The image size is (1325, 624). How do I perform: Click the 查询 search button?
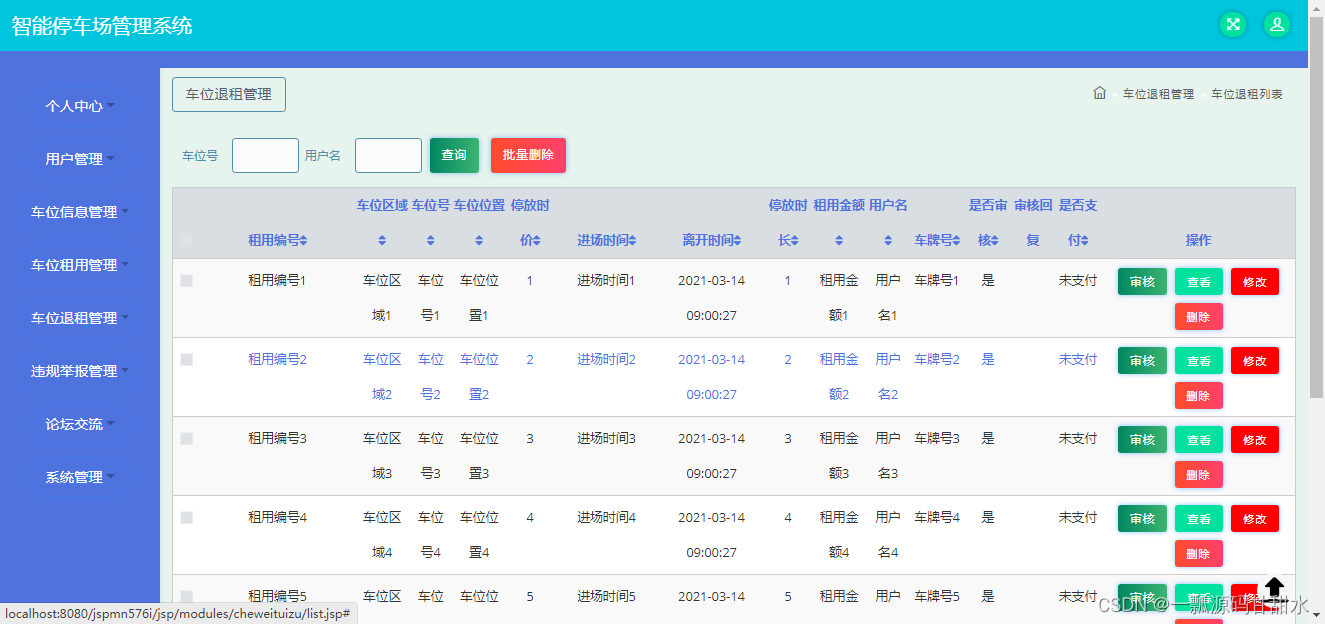[x=454, y=155]
